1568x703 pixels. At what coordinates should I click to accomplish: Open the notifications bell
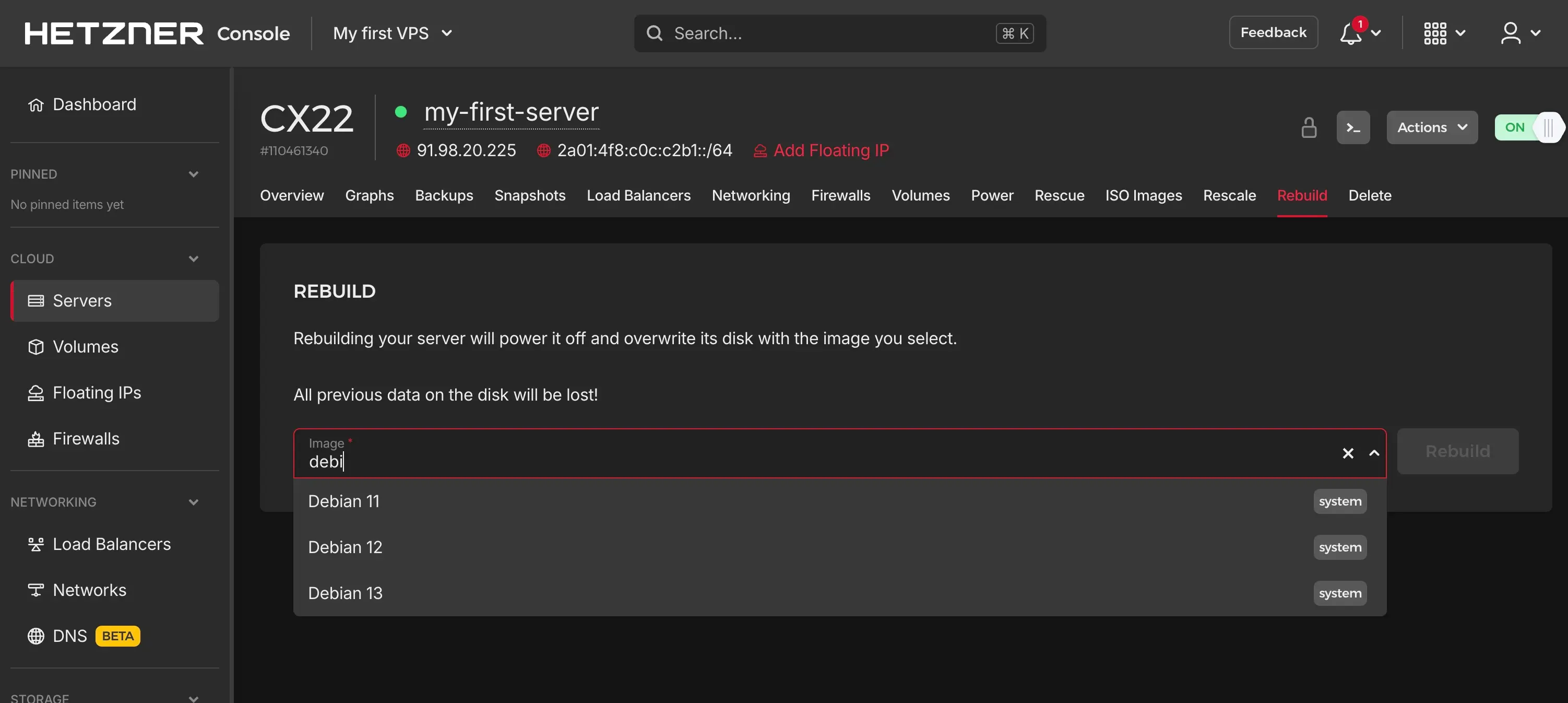1351,33
